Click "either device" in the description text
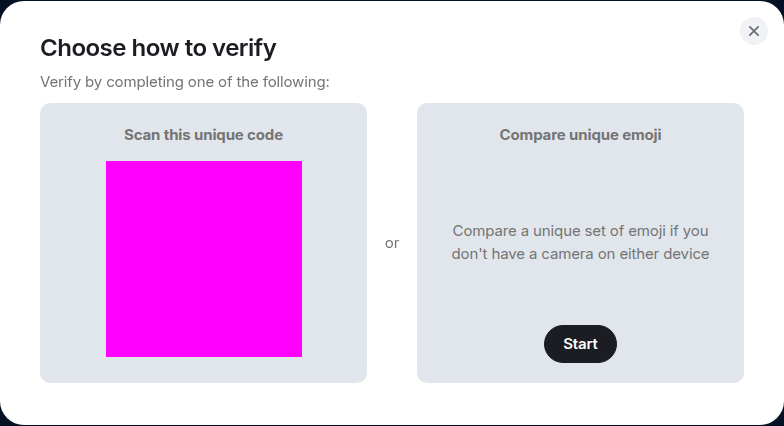The image size is (784, 426). [x=663, y=254]
